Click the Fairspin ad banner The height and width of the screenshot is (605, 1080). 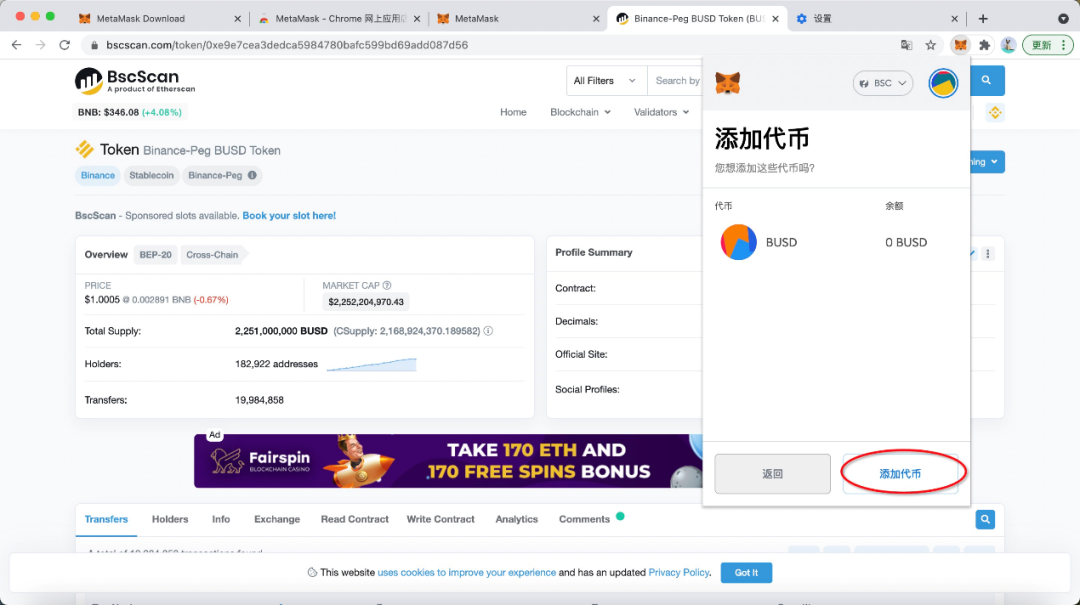click(448, 461)
